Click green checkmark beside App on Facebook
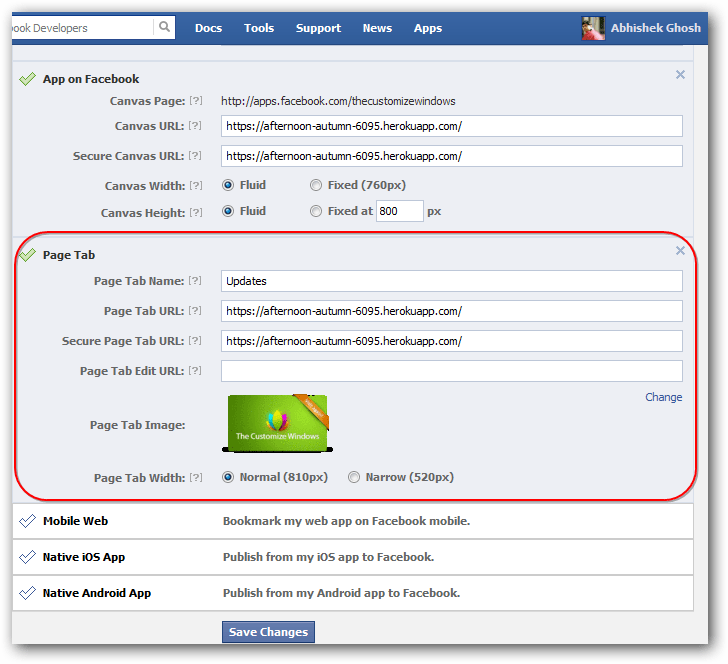The width and height of the screenshot is (728, 664). 27,79
